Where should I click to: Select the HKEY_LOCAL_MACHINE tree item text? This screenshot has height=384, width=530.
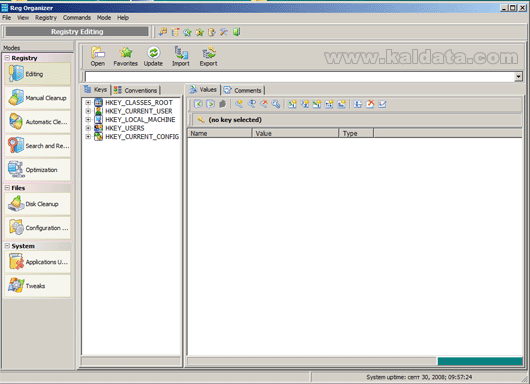140,119
